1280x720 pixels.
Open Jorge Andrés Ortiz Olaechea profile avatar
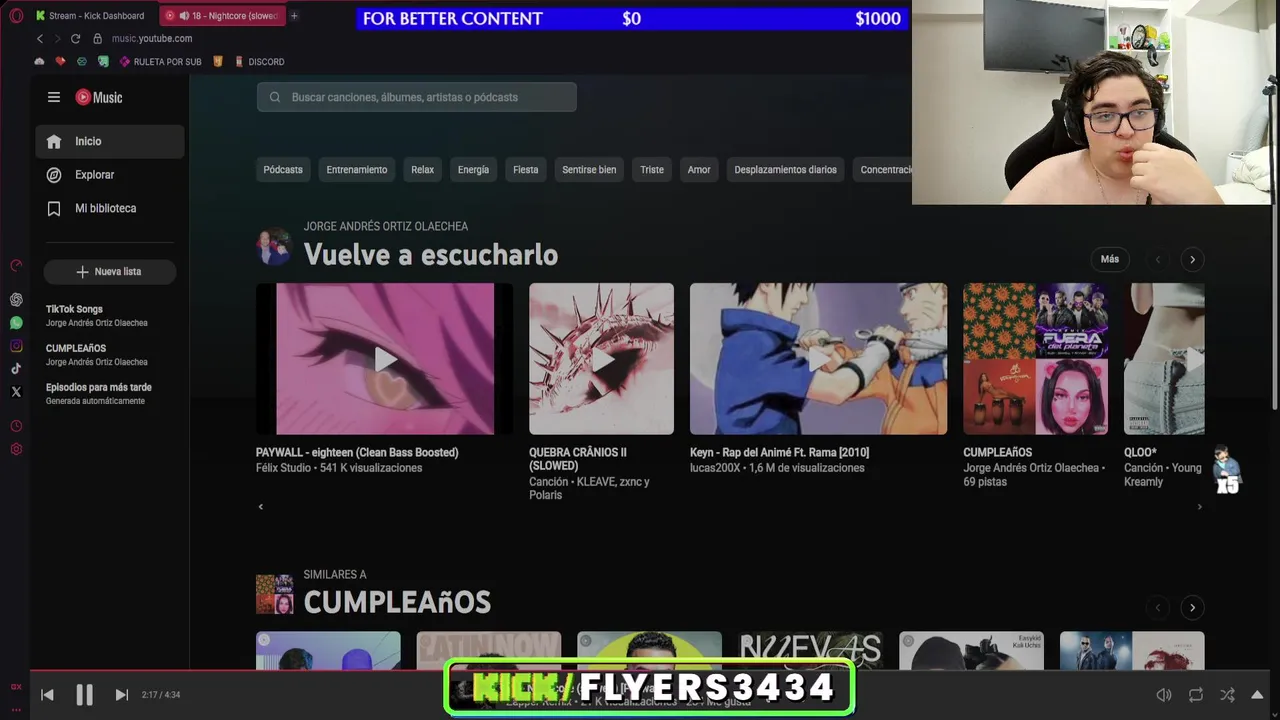[x=274, y=246]
